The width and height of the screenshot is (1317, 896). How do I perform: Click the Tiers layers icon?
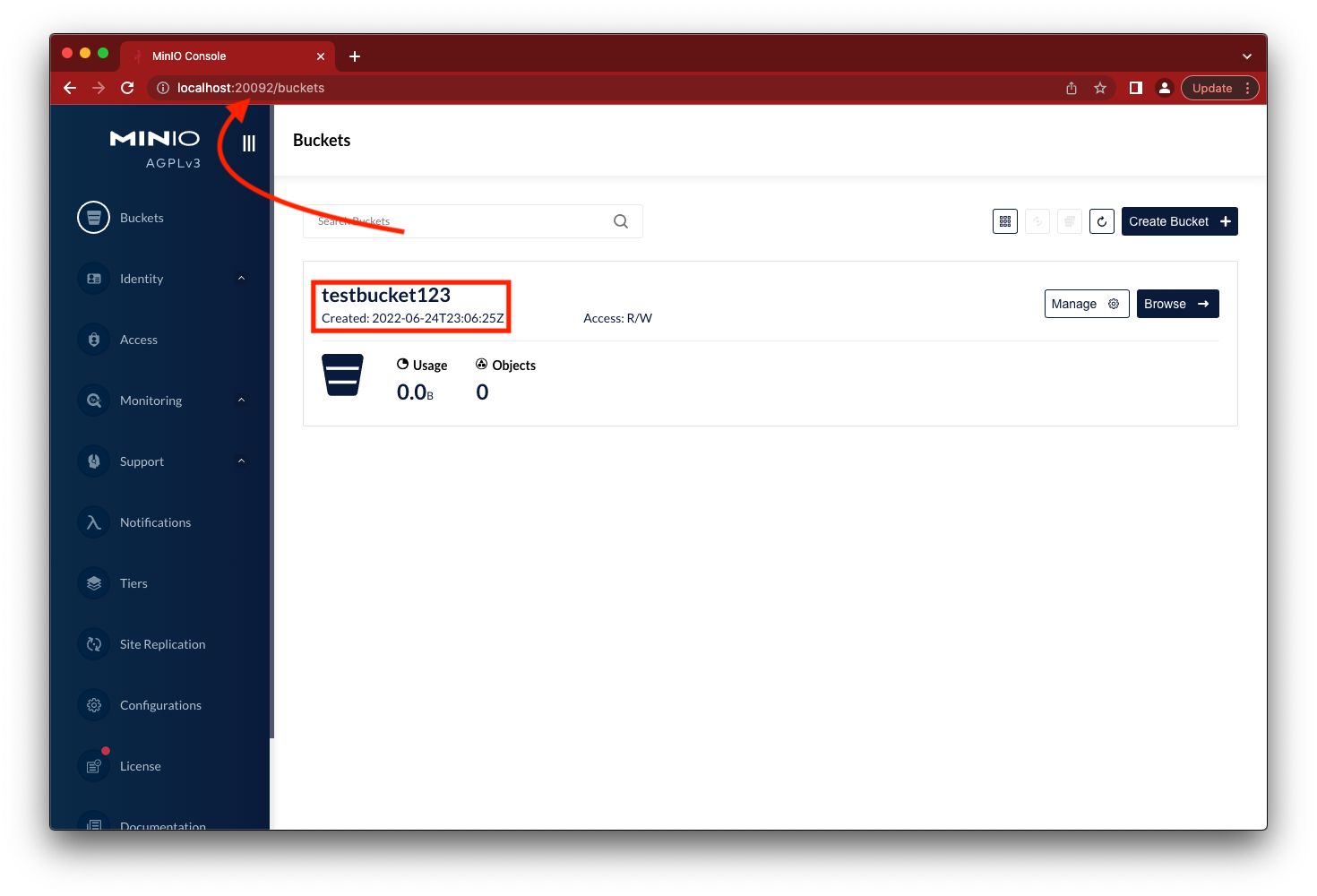click(x=94, y=583)
